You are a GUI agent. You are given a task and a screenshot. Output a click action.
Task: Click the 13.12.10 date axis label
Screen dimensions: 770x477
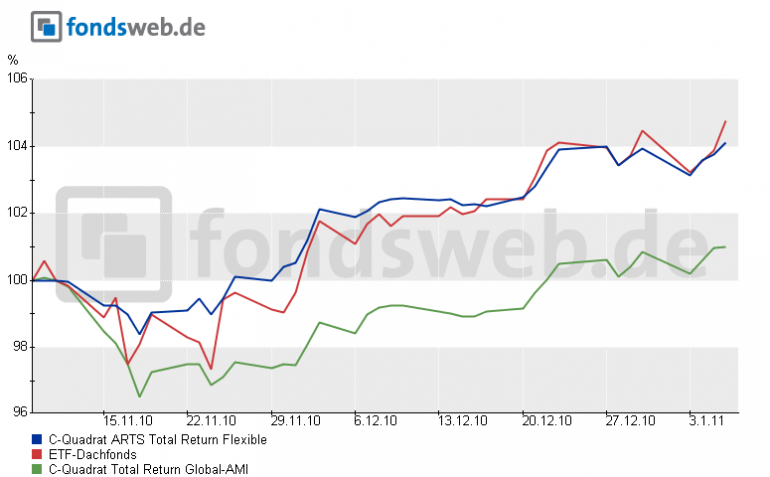(462, 423)
